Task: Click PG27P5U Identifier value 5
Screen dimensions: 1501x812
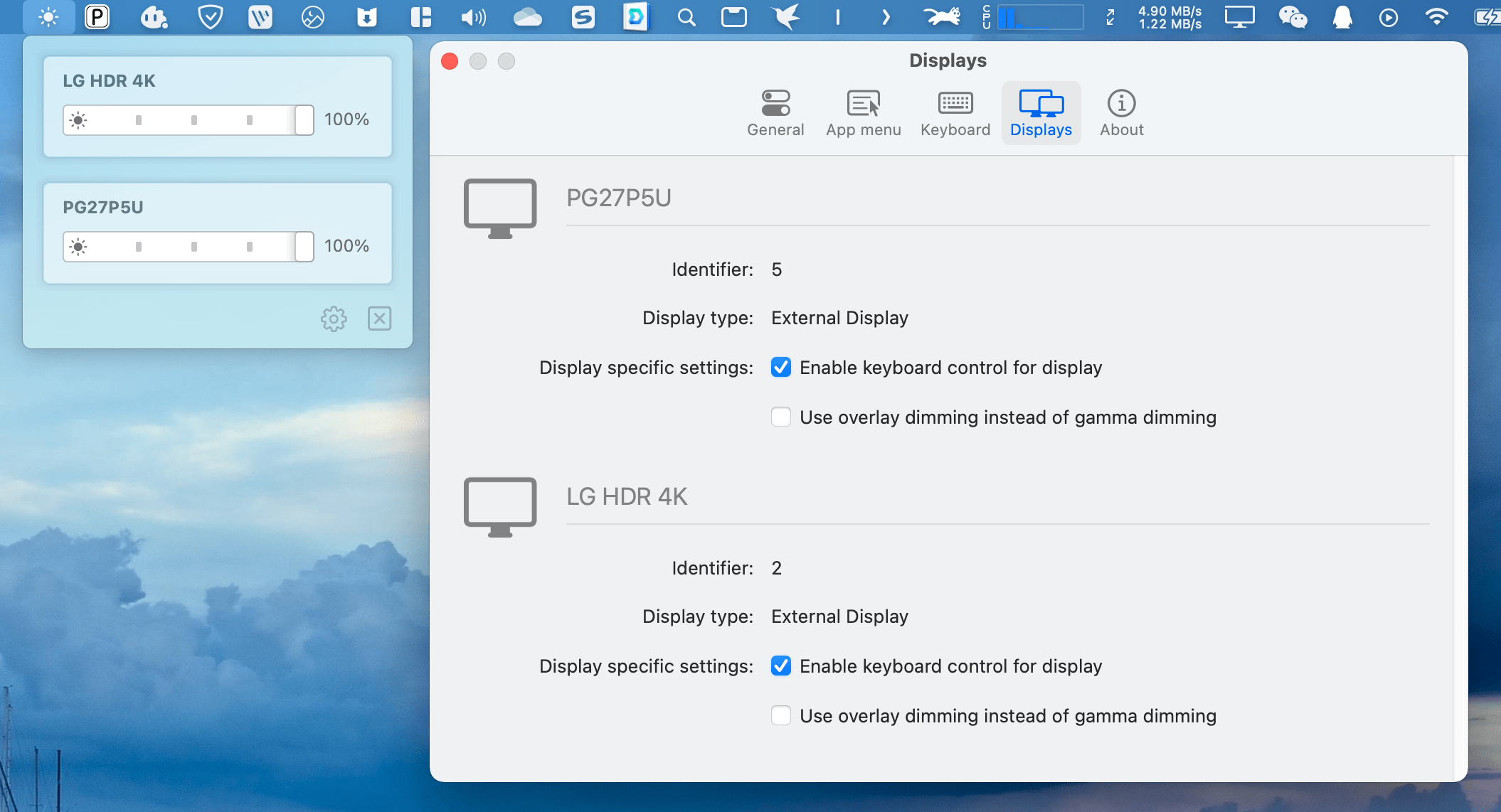Action: pos(777,269)
